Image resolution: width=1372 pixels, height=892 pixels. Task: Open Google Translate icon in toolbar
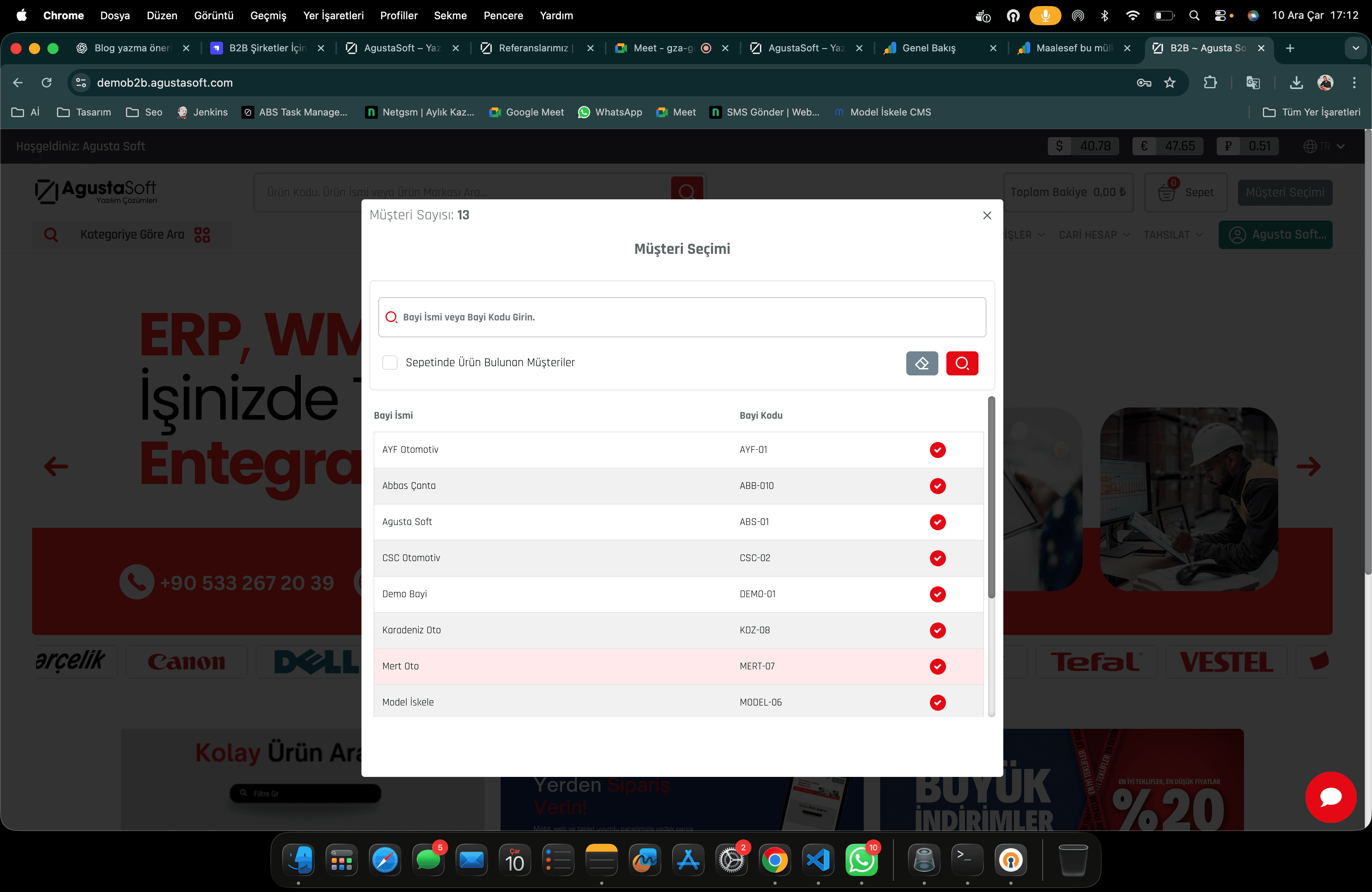coord(1252,83)
